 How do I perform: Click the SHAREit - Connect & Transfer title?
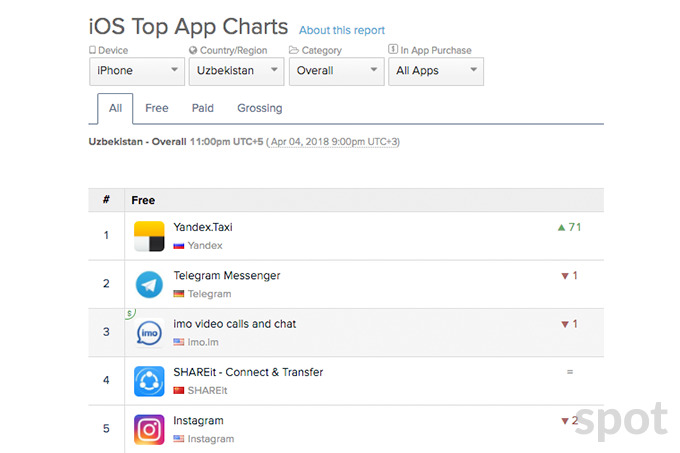(248, 372)
